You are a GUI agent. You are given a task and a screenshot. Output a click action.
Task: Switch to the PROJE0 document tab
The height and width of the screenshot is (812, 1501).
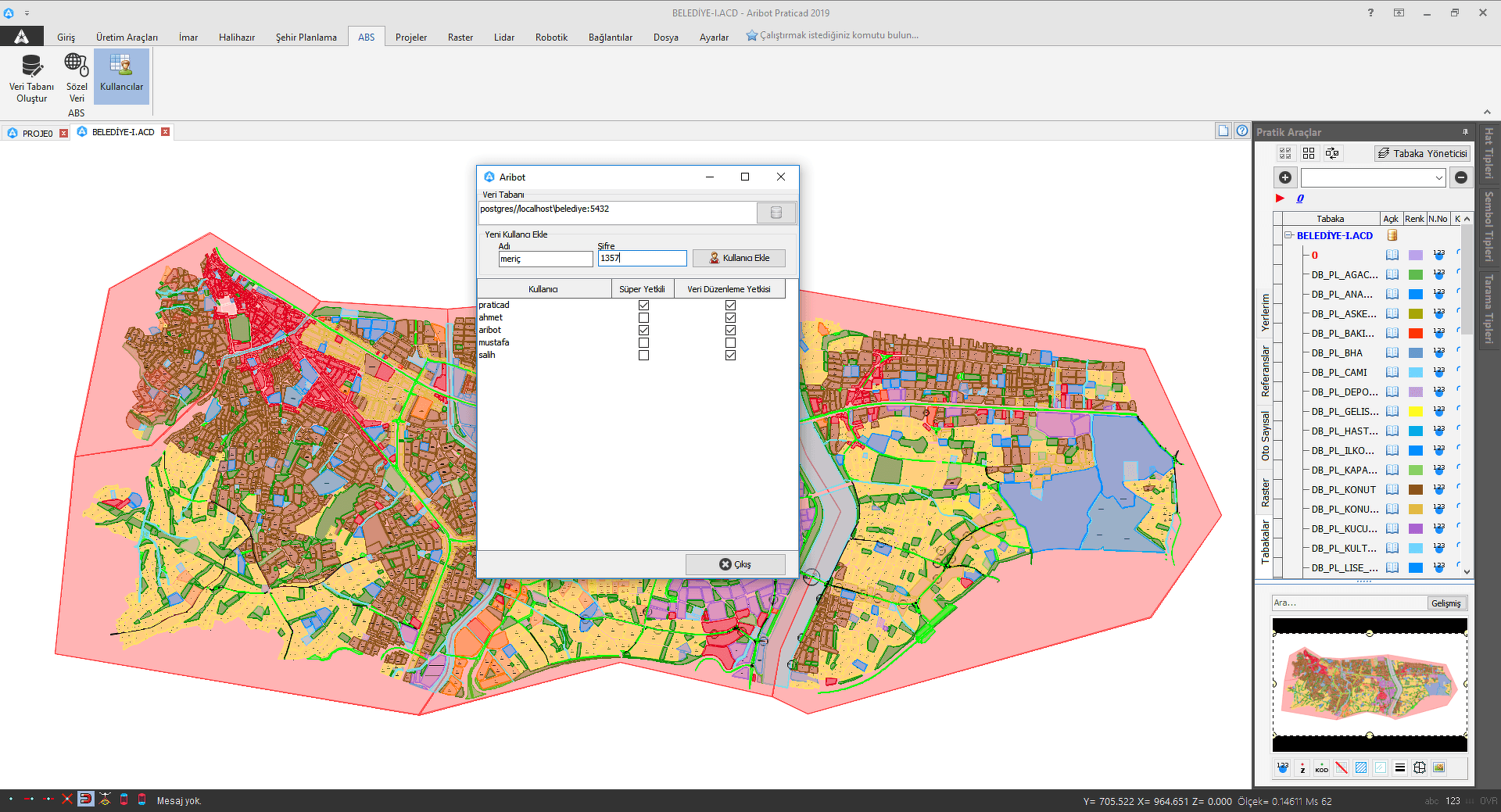click(x=37, y=134)
